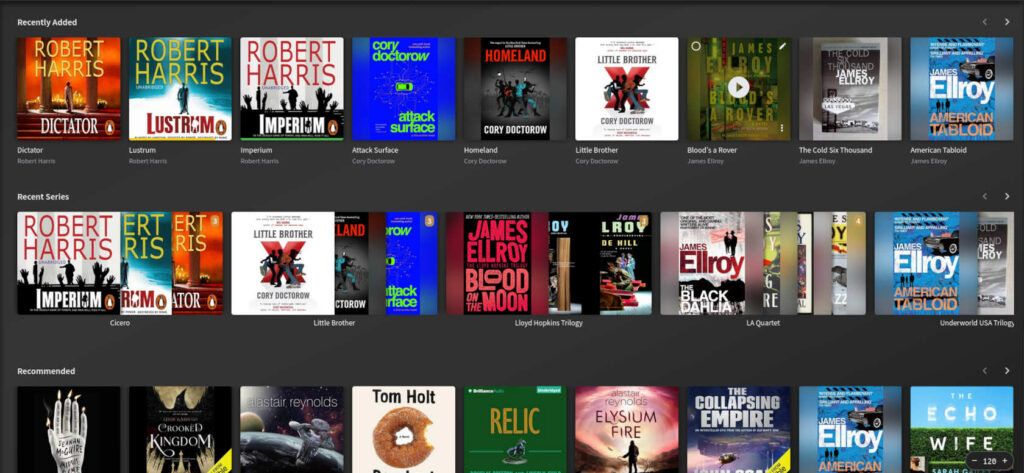Go to next page of Recently Added

click(x=1007, y=22)
